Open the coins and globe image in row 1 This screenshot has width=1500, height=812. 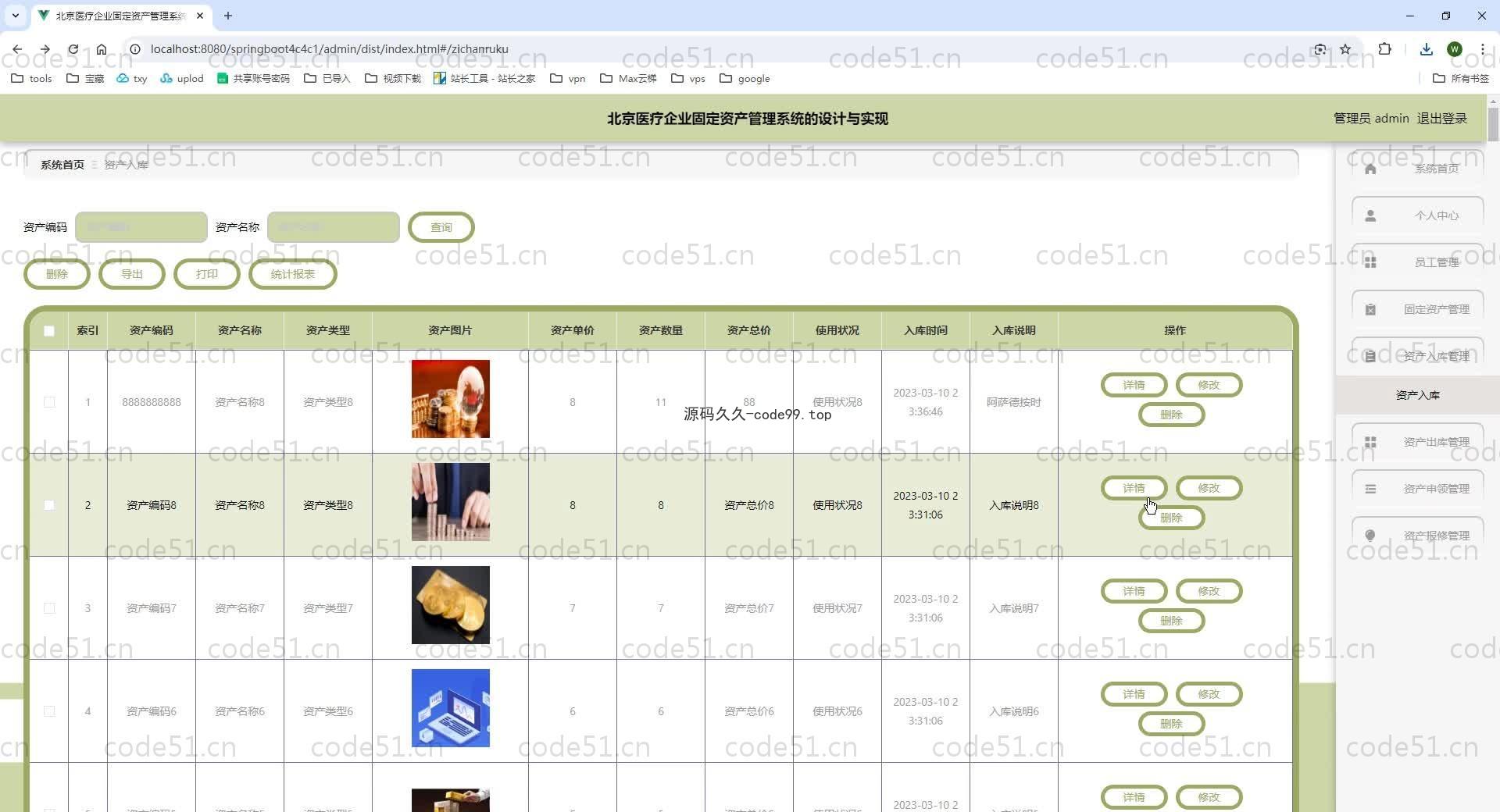451,399
